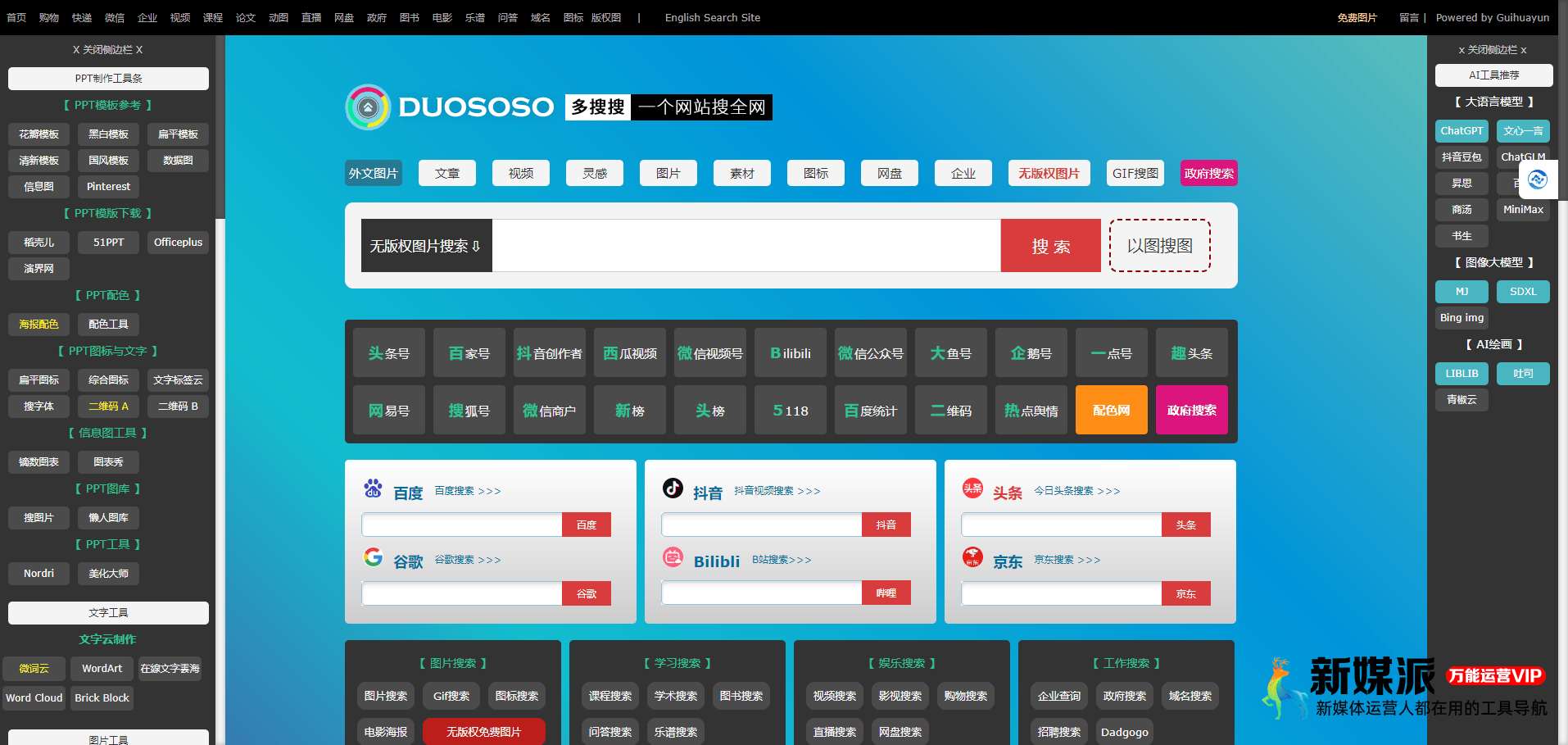Open the B站搜索>>> link
The width and height of the screenshot is (1568, 745).
click(782, 560)
